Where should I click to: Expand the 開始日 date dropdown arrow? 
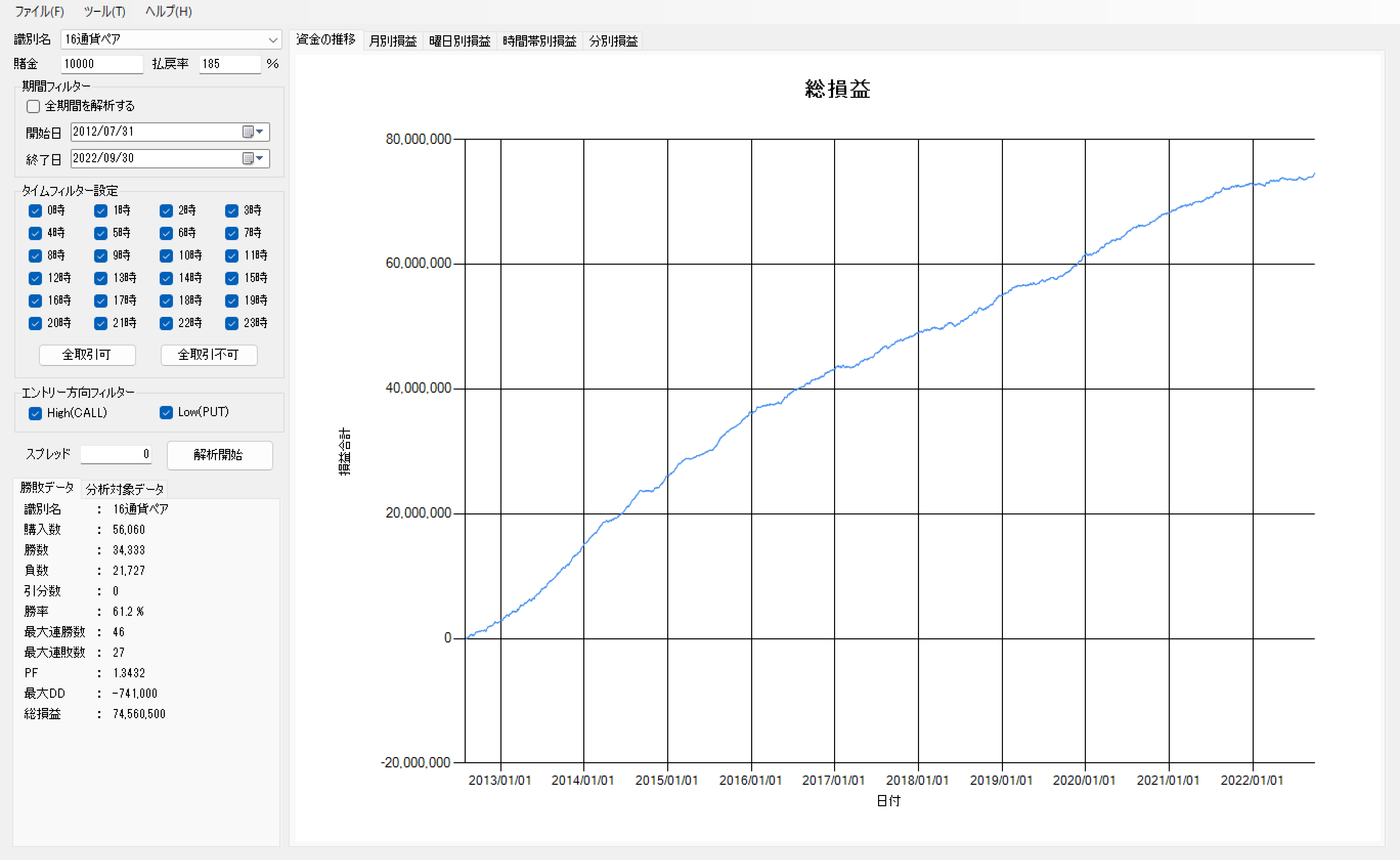tap(260, 132)
